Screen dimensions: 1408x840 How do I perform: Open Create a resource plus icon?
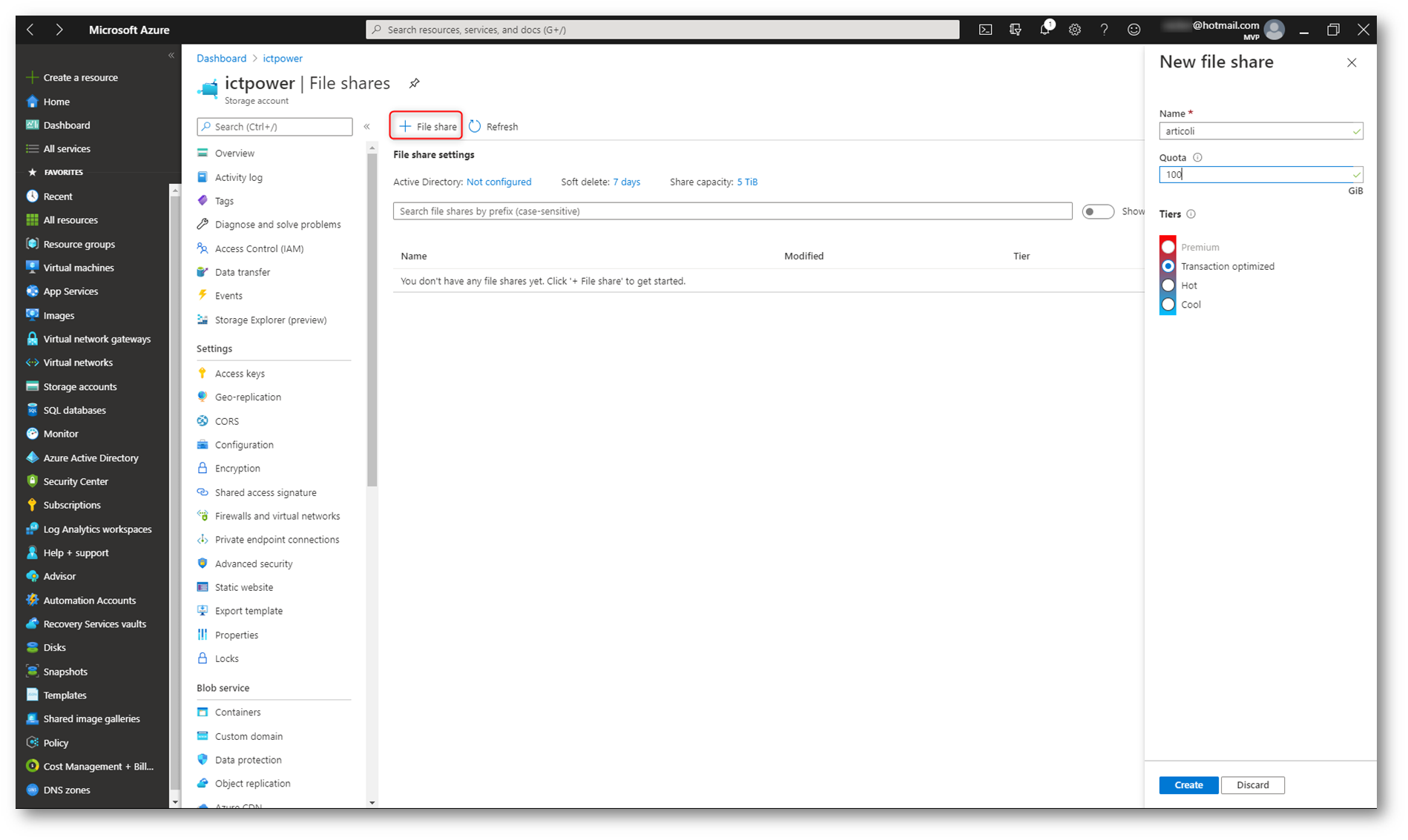coord(32,77)
